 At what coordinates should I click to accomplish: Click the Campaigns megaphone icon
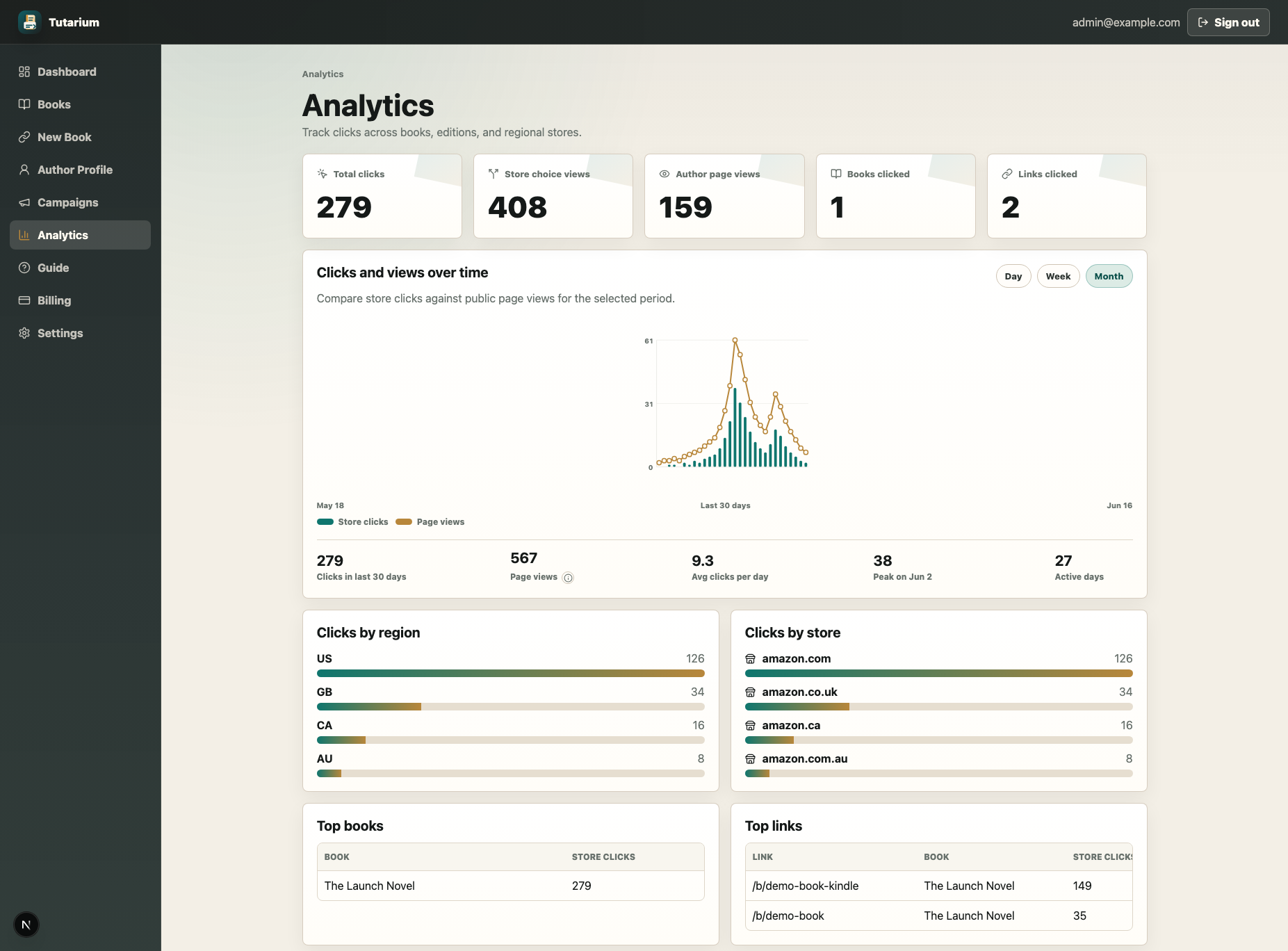tap(24, 202)
